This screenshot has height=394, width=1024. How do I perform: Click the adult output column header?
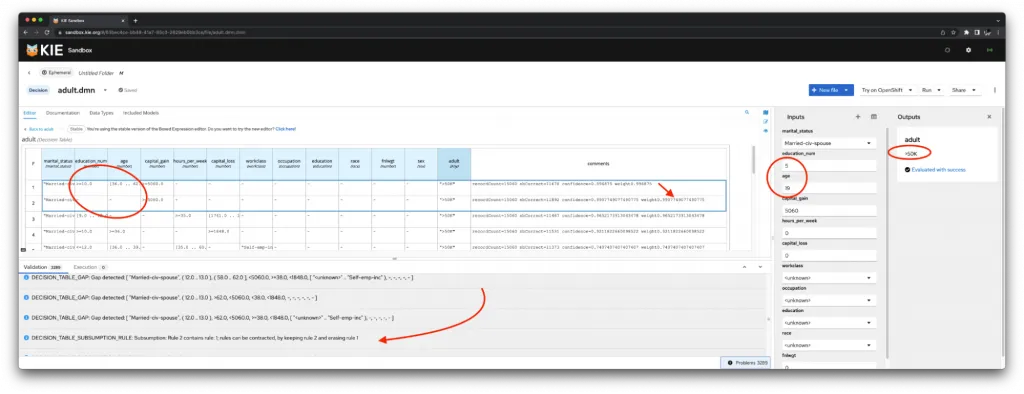454,163
